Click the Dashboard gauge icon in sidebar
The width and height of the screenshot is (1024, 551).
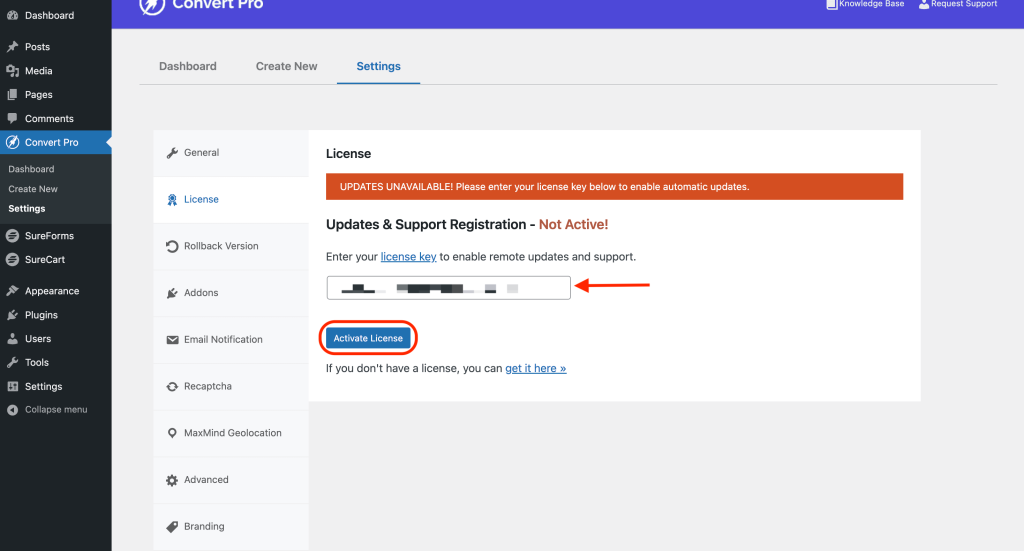tap(12, 15)
